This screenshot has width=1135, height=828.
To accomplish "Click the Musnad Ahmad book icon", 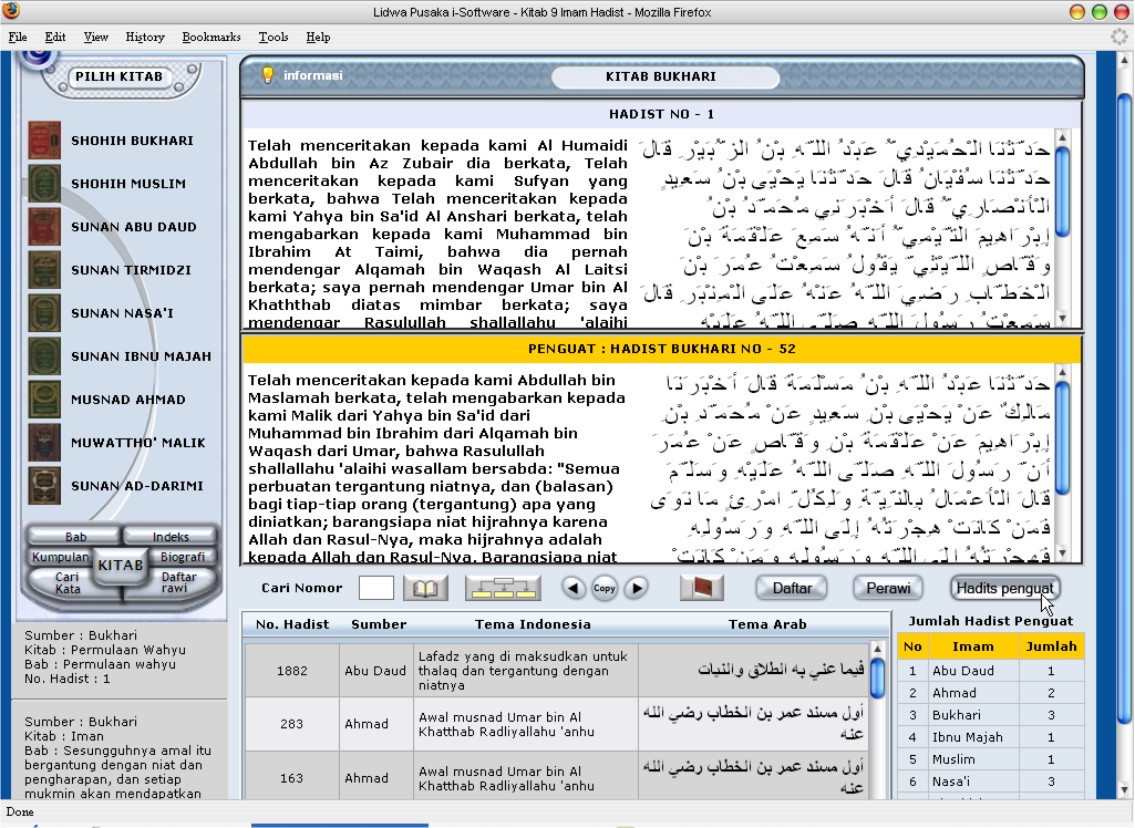I will (44, 399).
